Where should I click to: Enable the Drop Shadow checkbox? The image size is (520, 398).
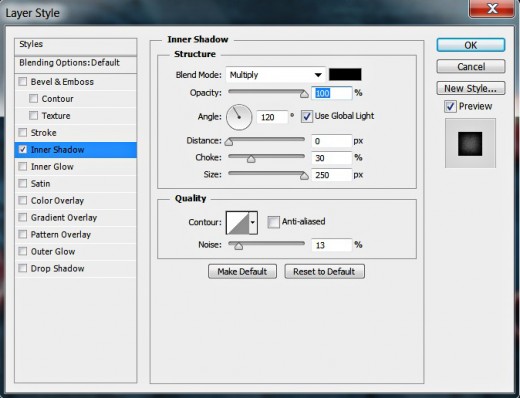tap(23, 268)
